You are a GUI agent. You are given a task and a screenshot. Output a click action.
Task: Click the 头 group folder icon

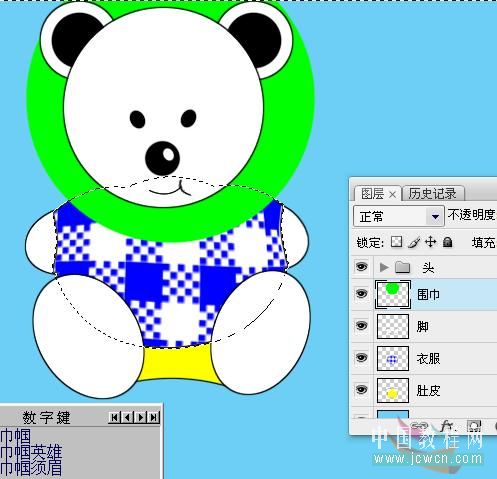tap(403, 267)
